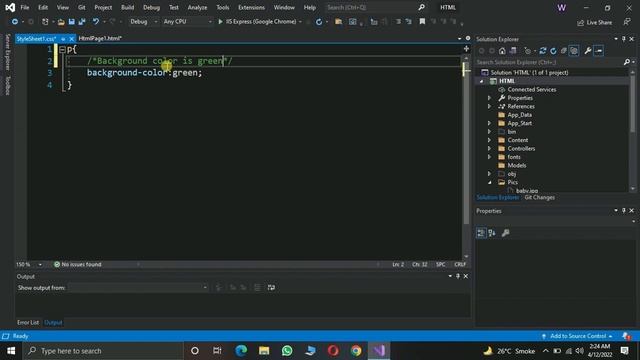The image size is (640, 360).
Task: Open the Any CPU platform dropdown
Action: point(187,22)
